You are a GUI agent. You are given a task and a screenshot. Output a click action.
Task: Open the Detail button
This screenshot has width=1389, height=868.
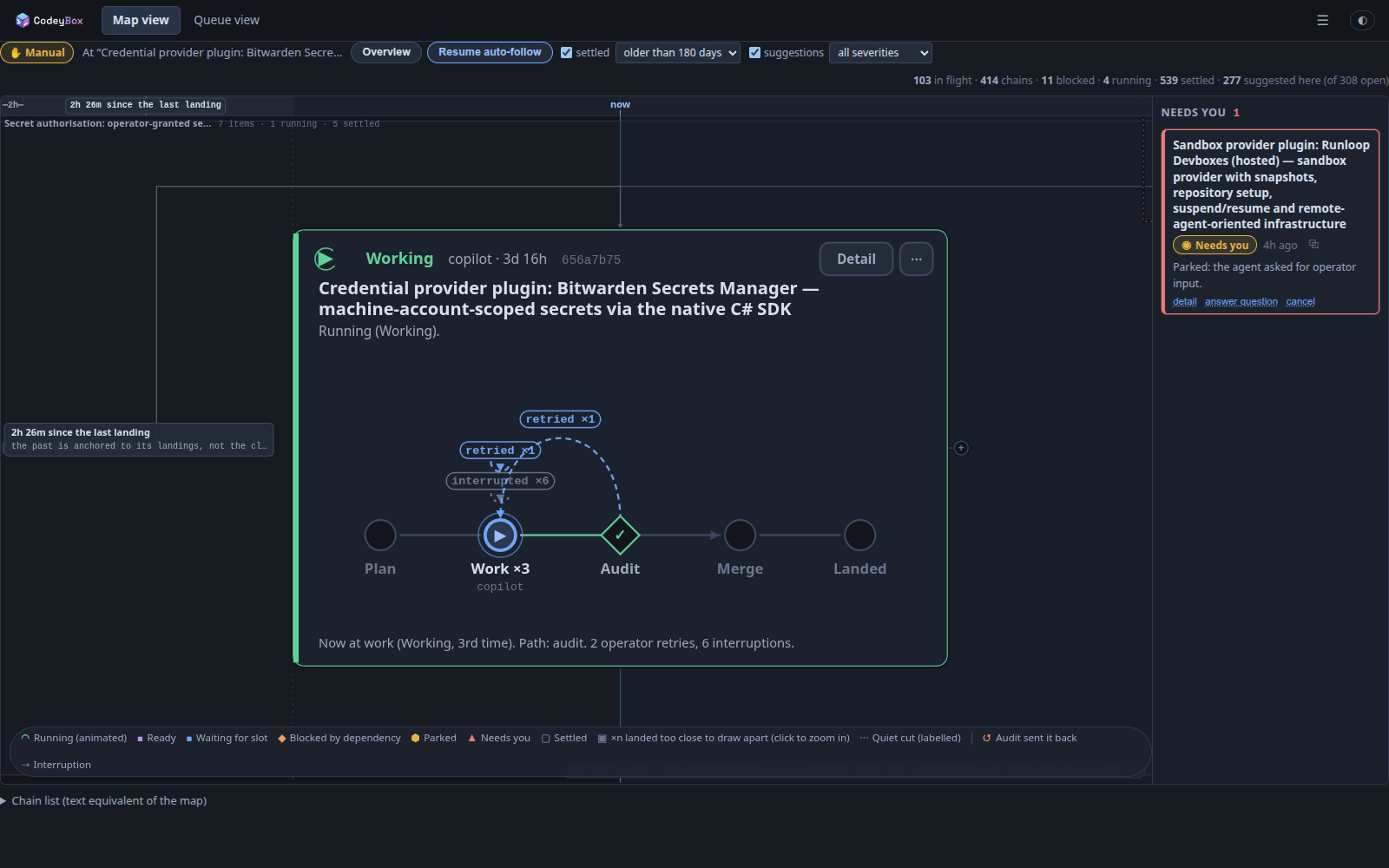[x=856, y=259]
